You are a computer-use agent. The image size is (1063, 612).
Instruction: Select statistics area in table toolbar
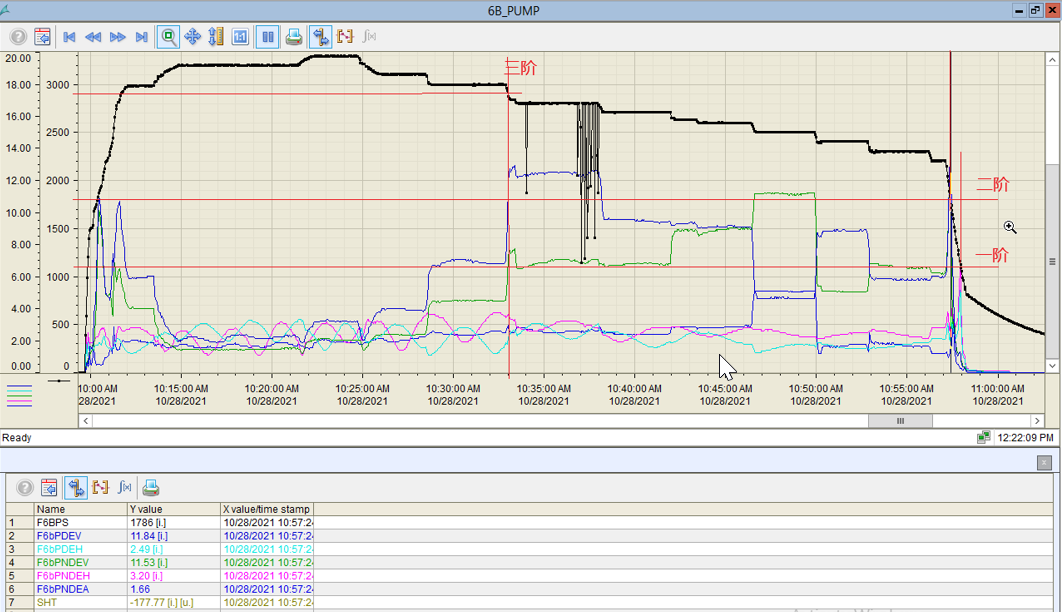pyautogui.click(x=100, y=487)
